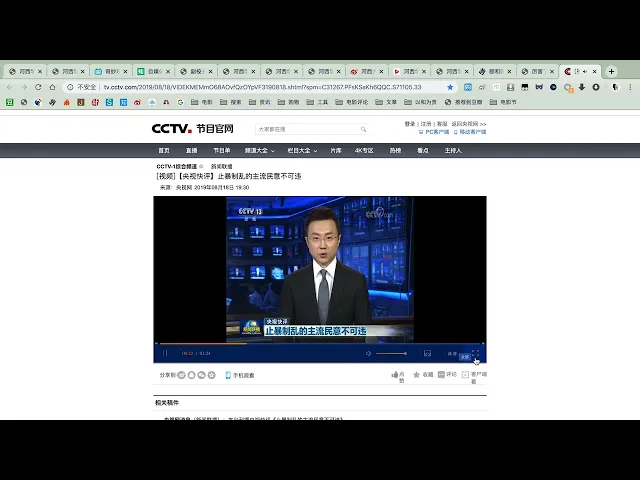640x480 pixels.
Task: Open the 文章 bookmarks folder
Action: coord(386,102)
